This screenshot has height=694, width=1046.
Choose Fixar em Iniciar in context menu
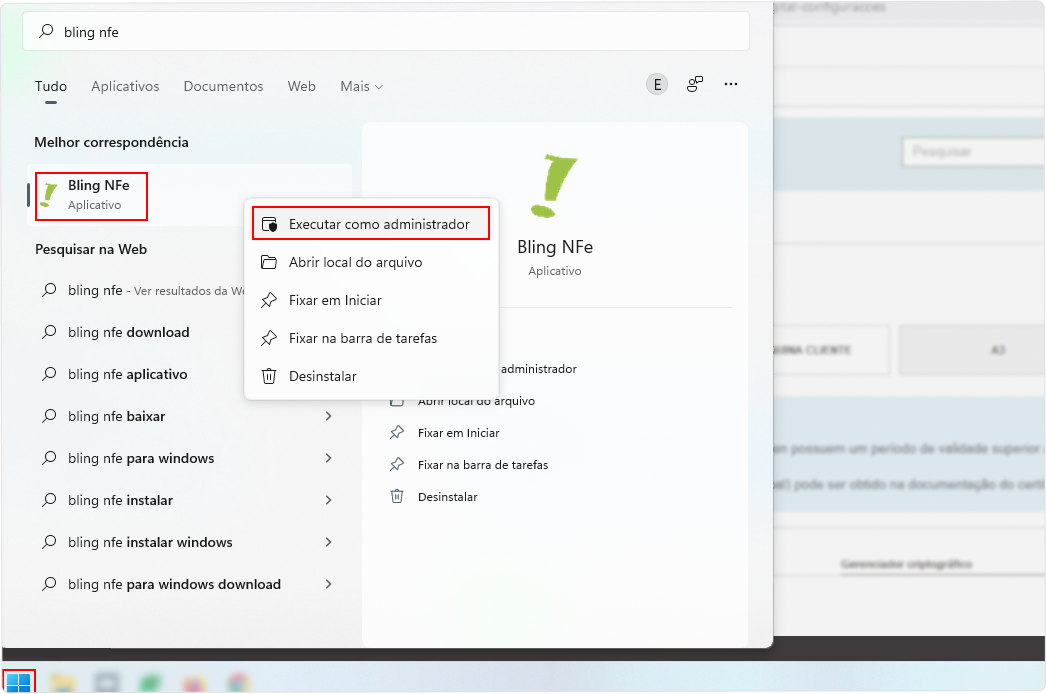click(371, 300)
